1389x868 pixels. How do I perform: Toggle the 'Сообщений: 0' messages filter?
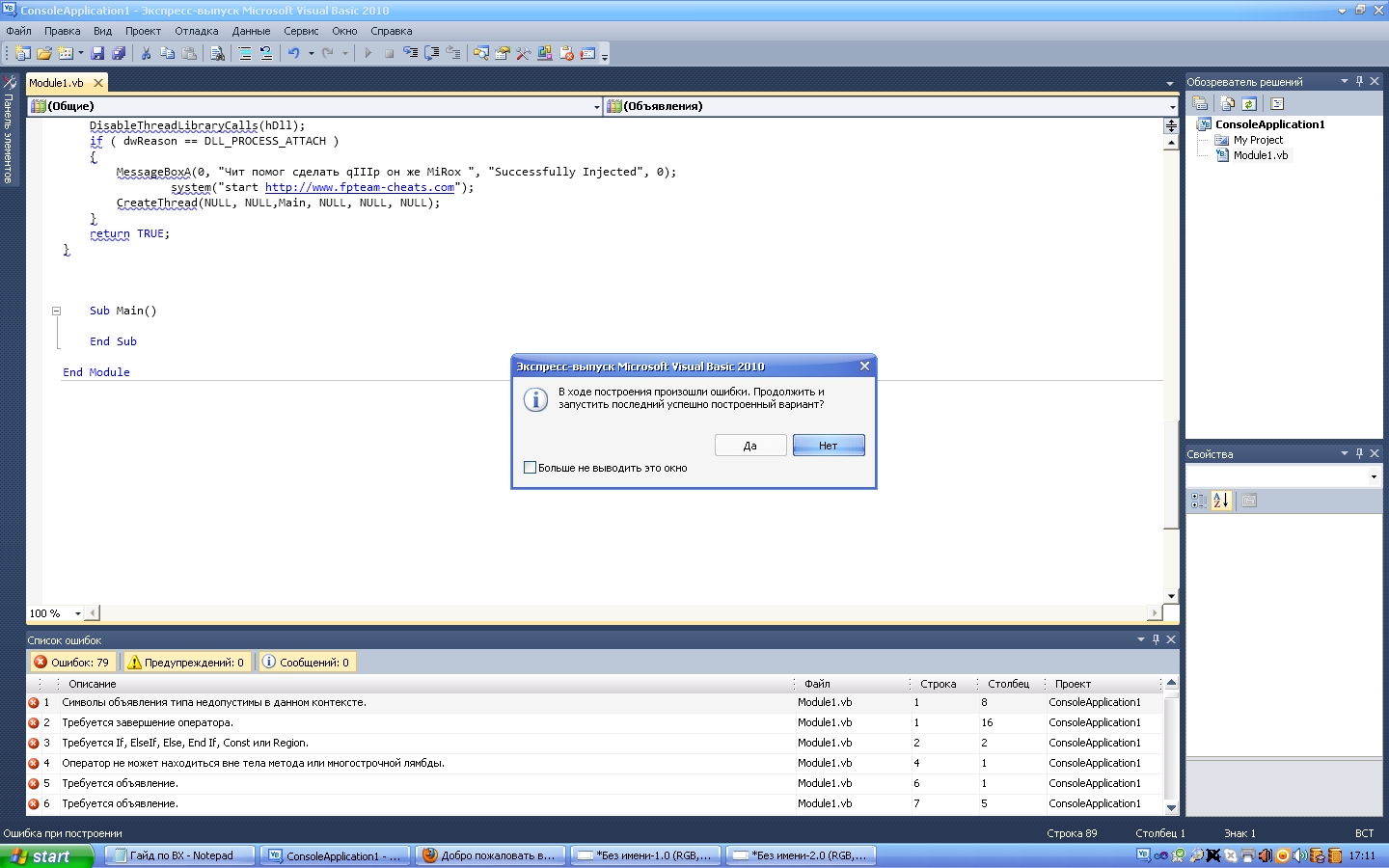[x=307, y=663]
